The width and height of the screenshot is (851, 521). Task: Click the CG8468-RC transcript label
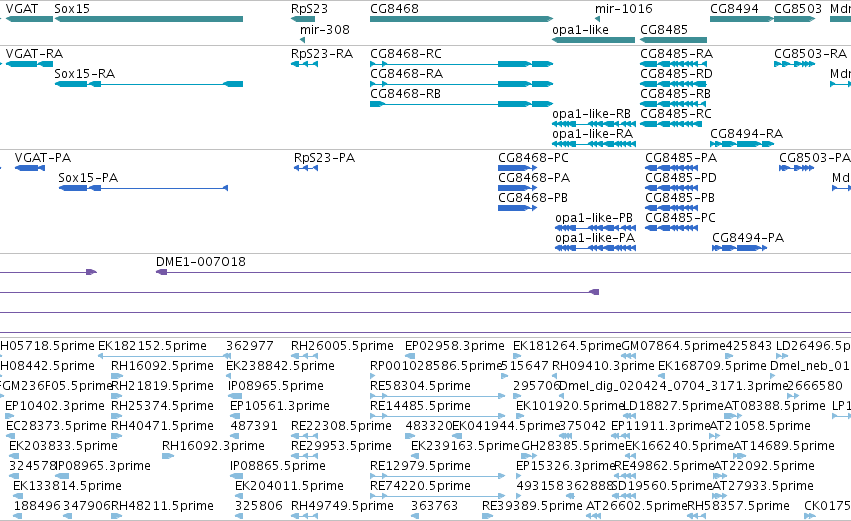406,54
